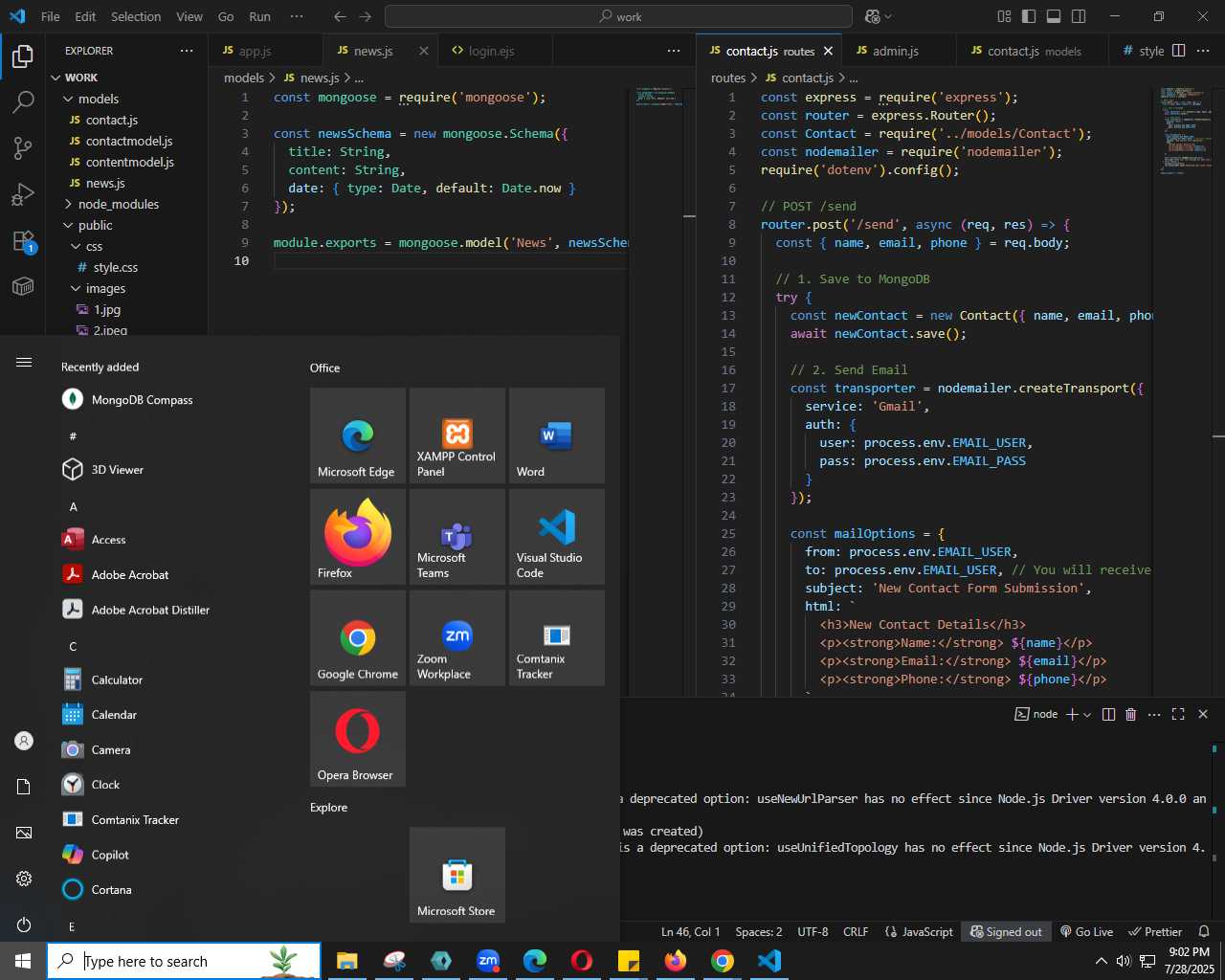Click minimap of the news.js editor
Screen dimensions: 1225x980
pos(659,97)
